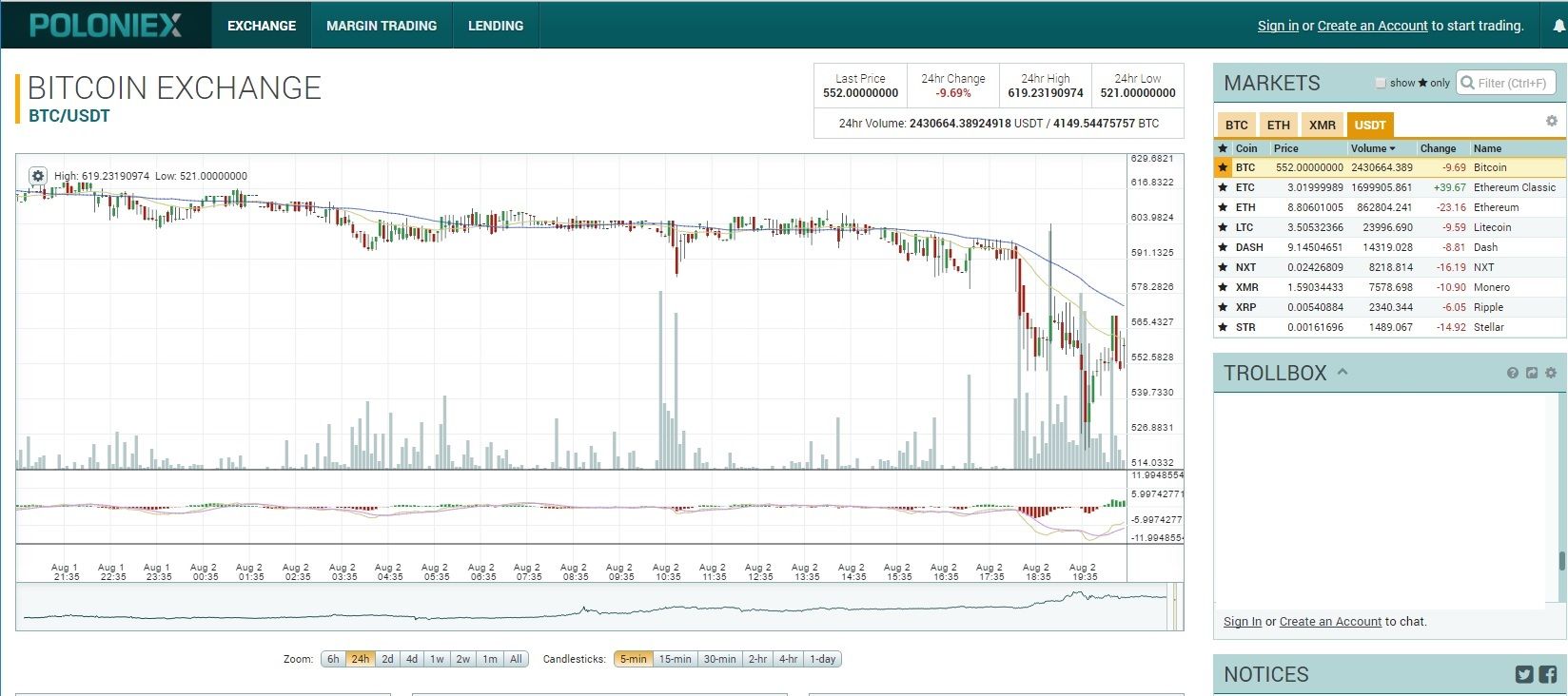Image resolution: width=1568 pixels, height=696 pixels.
Task: Collapse the Trollbox panel chevron
Action: pyautogui.click(x=1343, y=372)
